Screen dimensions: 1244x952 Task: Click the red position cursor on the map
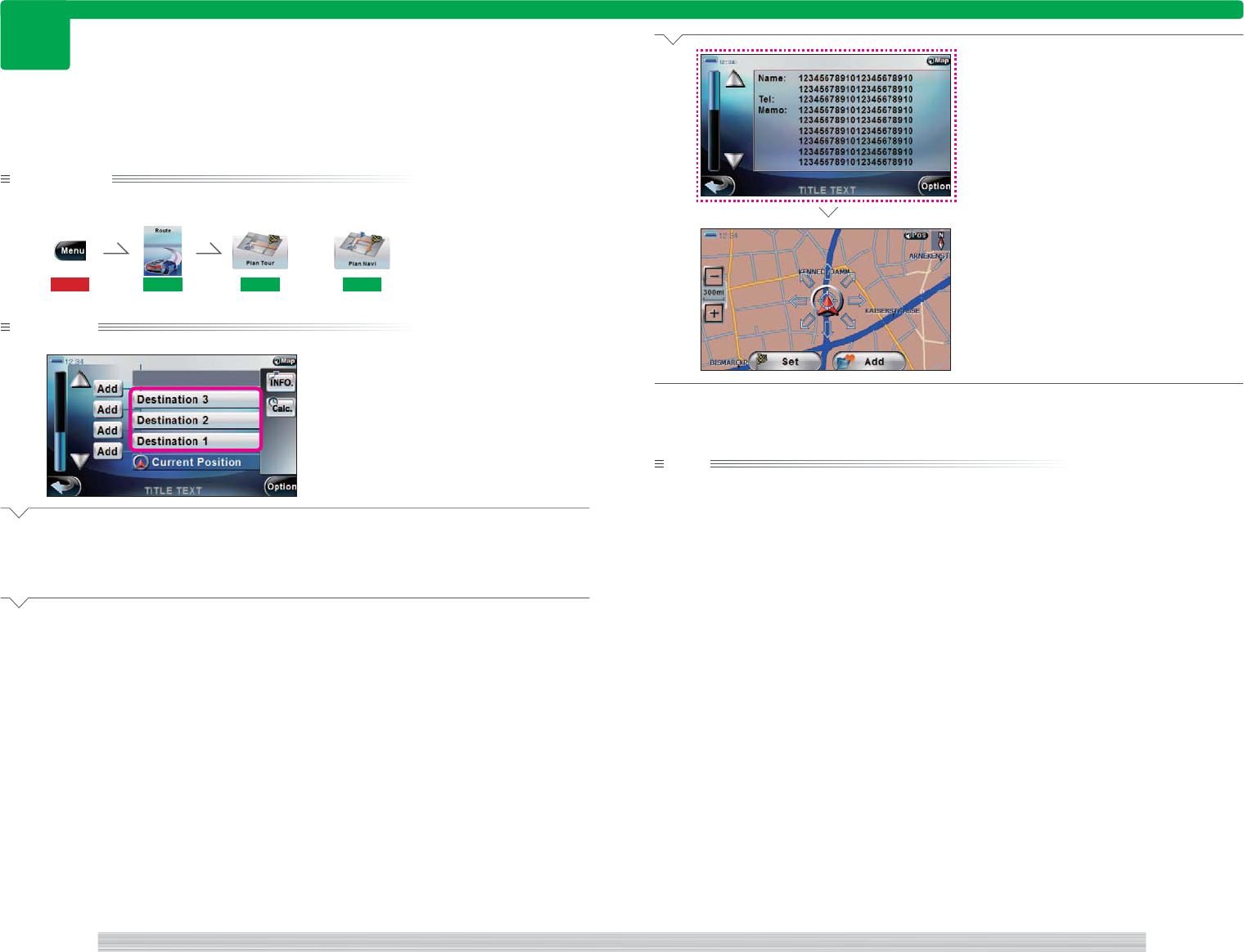[828, 302]
